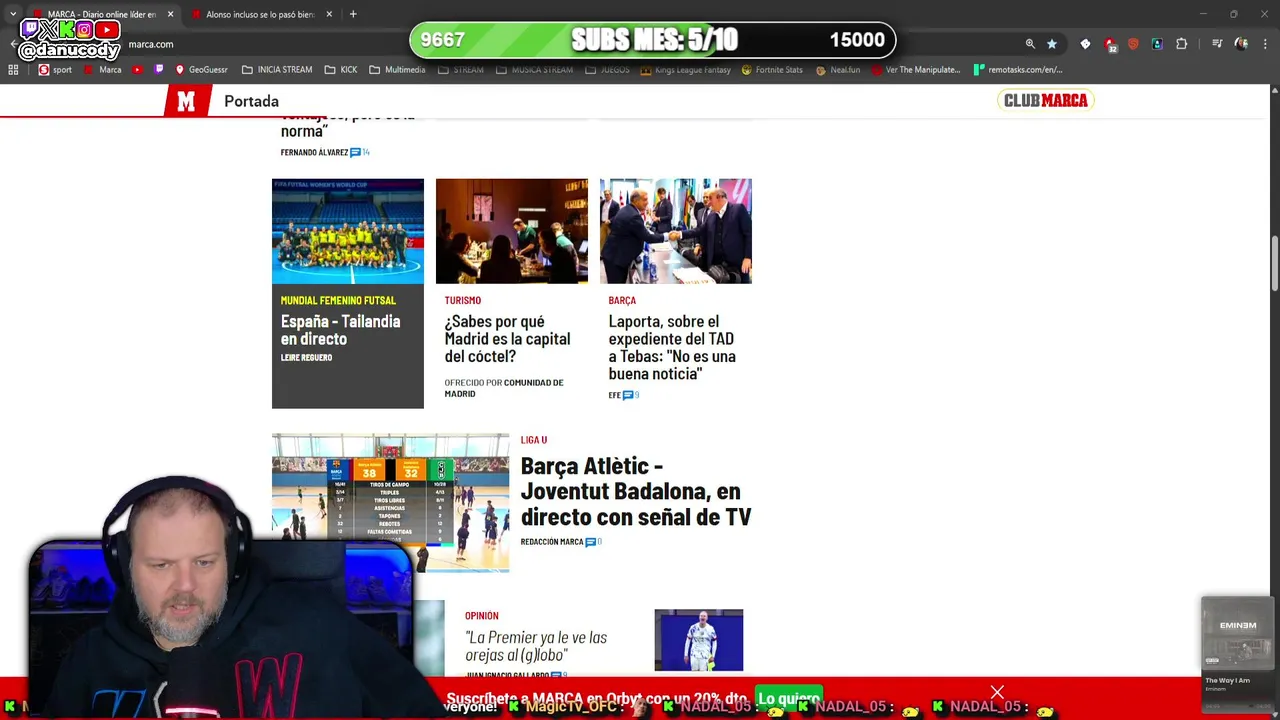Open the sport bookmark

point(55,70)
